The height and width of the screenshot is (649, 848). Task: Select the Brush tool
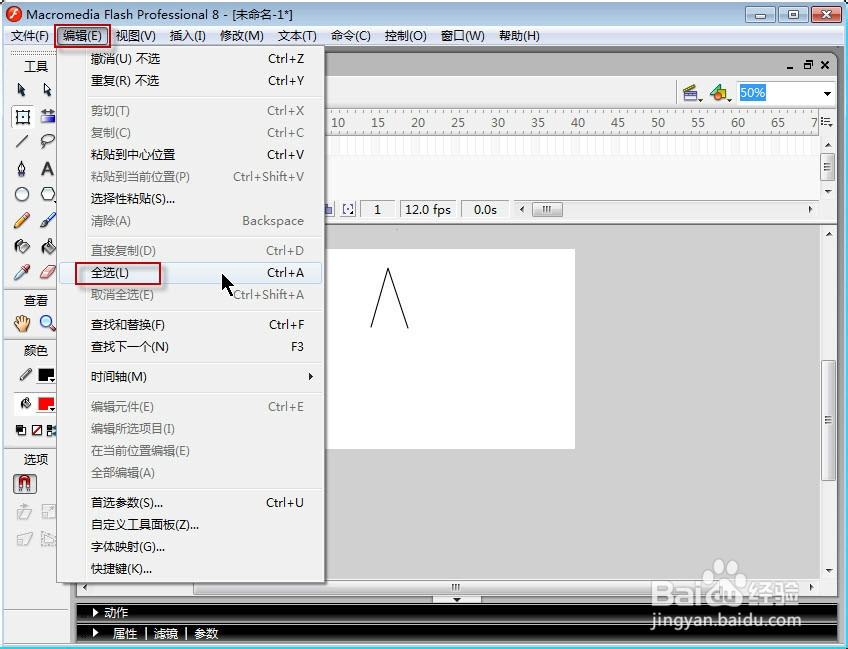[x=48, y=220]
